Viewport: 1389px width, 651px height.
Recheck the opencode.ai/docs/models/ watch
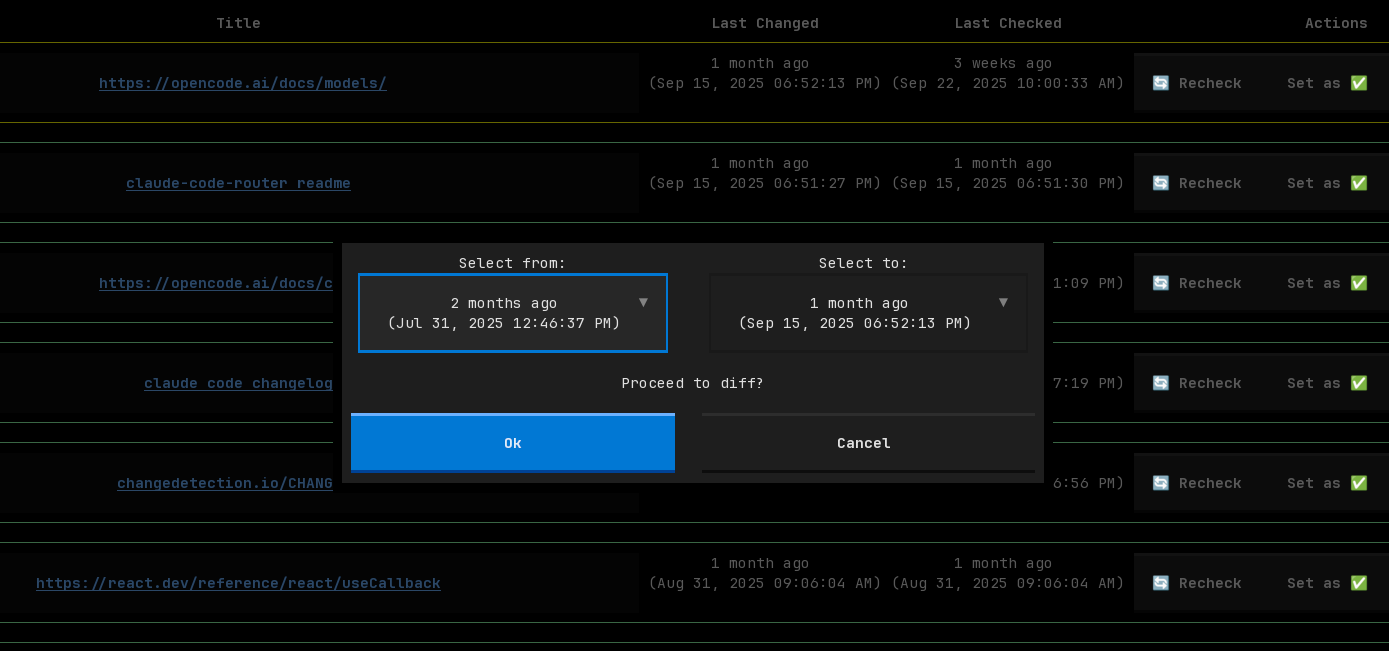point(1197,83)
